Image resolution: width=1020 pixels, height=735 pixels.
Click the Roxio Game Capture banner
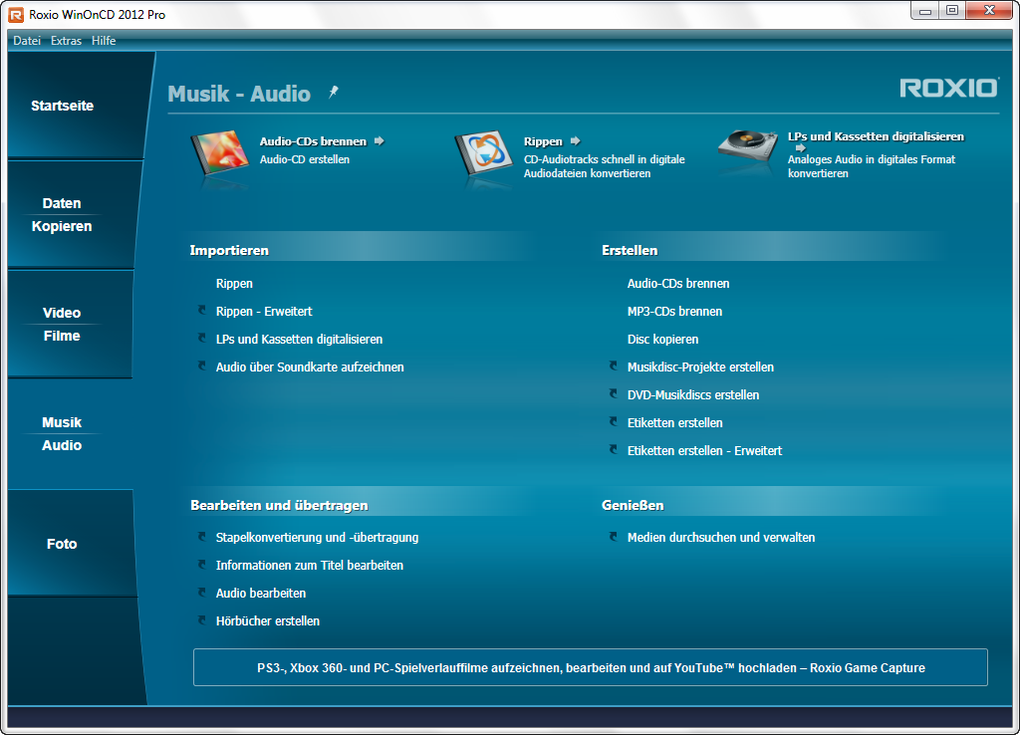[x=590, y=667]
